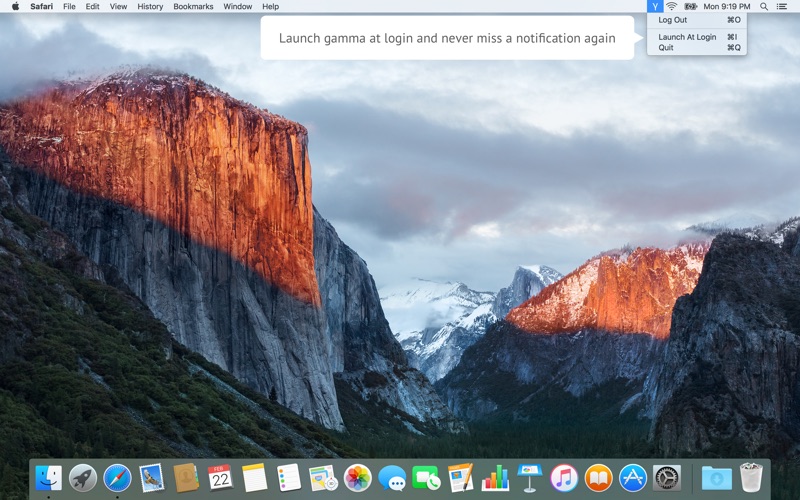Image resolution: width=800 pixels, height=500 pixels.
Task: Open the History menu
Action: [x=150, y=7]
